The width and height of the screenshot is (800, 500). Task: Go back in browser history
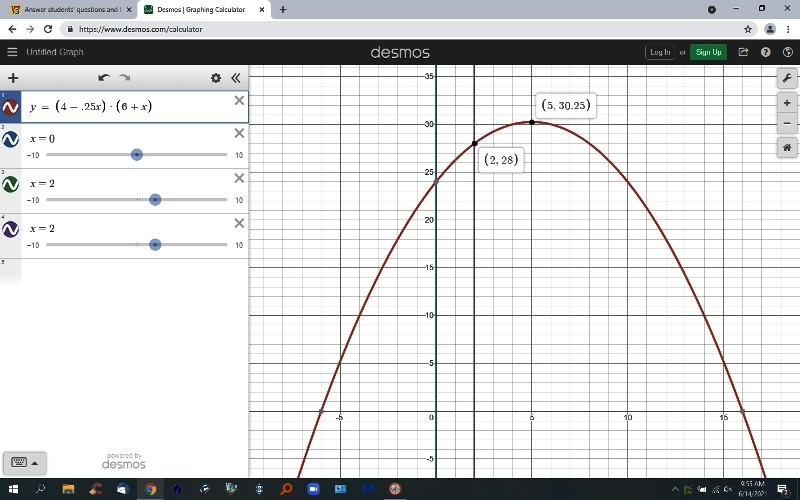pos(12,29)
